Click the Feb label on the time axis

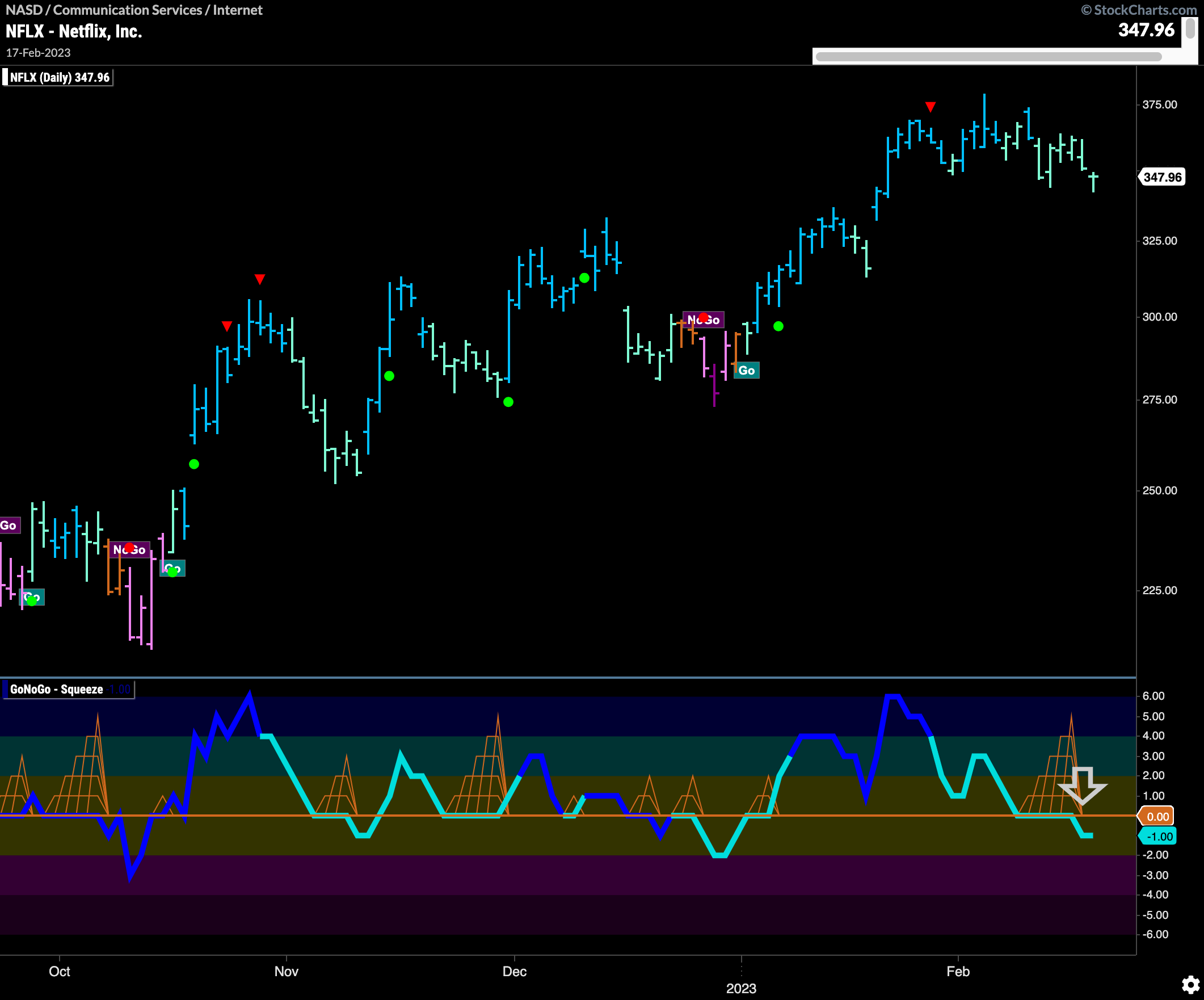point(958,971)
